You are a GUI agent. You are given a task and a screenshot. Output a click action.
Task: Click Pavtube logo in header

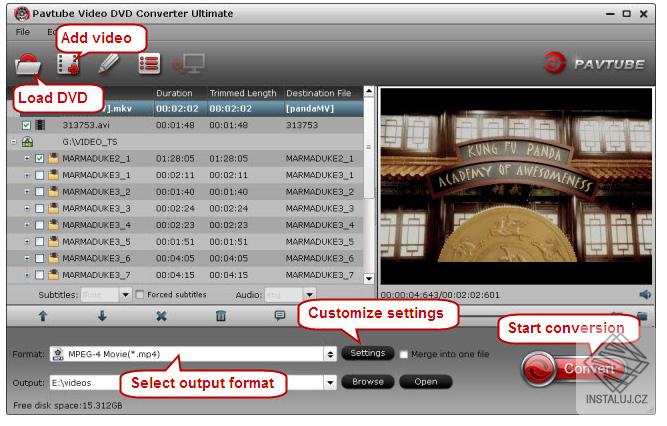594,63
